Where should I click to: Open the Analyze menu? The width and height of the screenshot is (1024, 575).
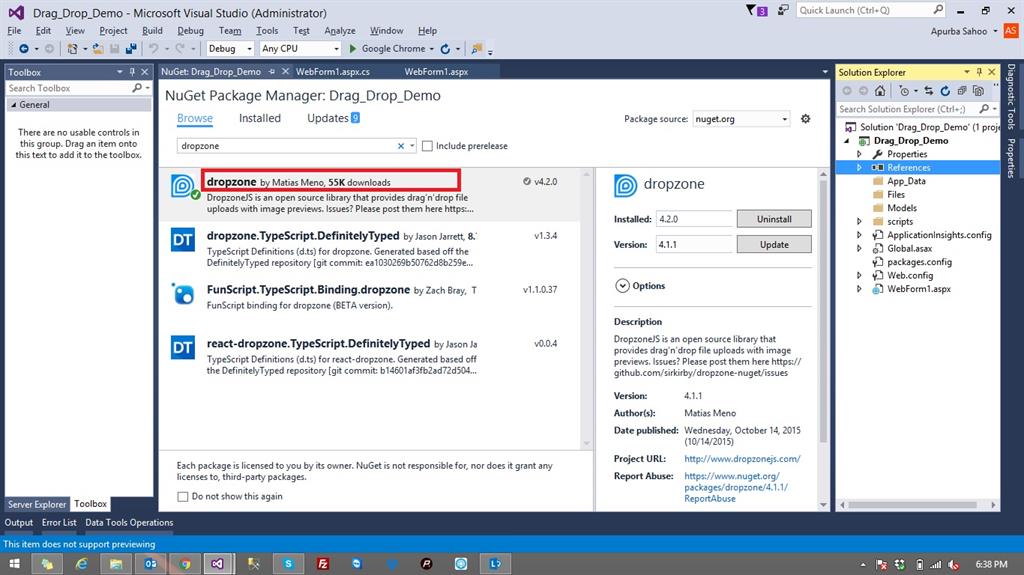pyautogui.click(x=340, y=31)
